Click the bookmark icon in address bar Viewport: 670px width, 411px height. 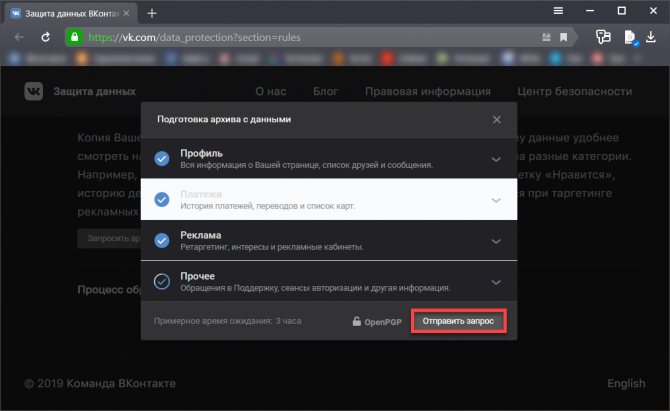pyautogui.click(x=564, y=37)
